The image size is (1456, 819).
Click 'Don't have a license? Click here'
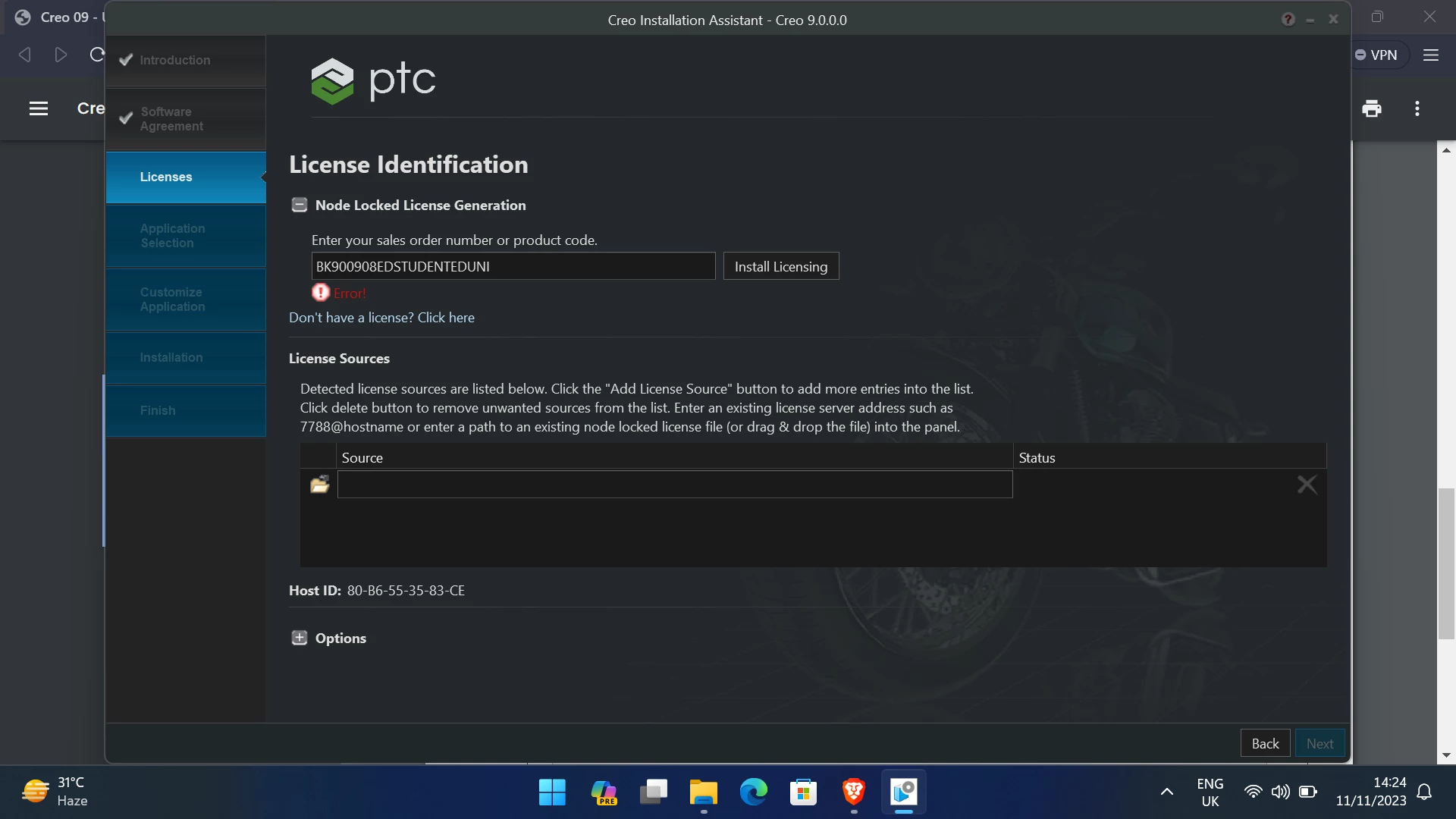click(381, 318)
